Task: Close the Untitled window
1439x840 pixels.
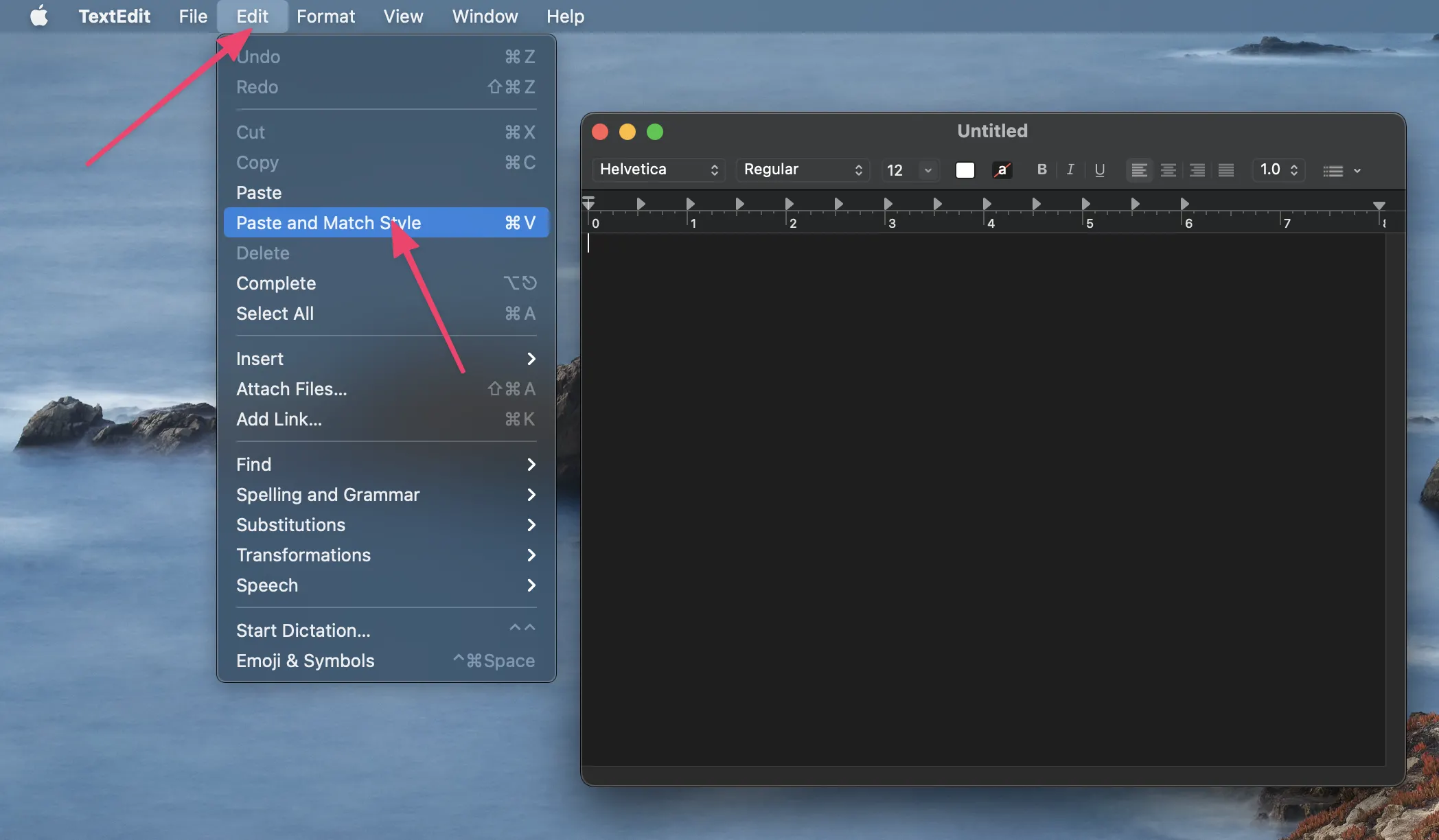Action: (x=600, y=132)
